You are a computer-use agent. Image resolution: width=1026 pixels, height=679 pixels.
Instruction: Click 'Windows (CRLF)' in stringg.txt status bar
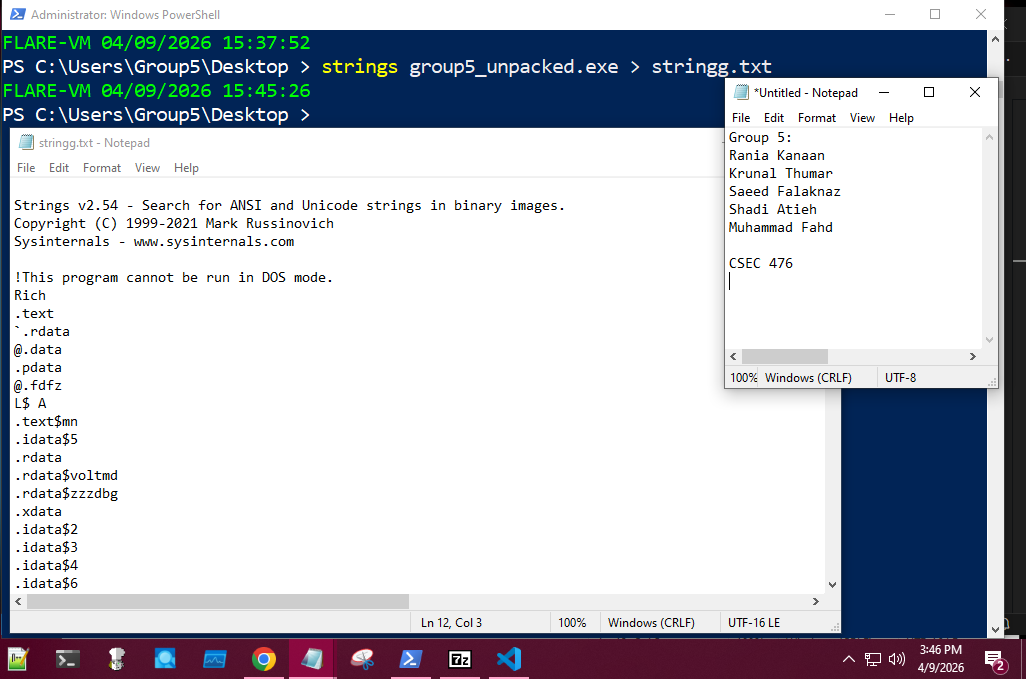tap(651, 623)
